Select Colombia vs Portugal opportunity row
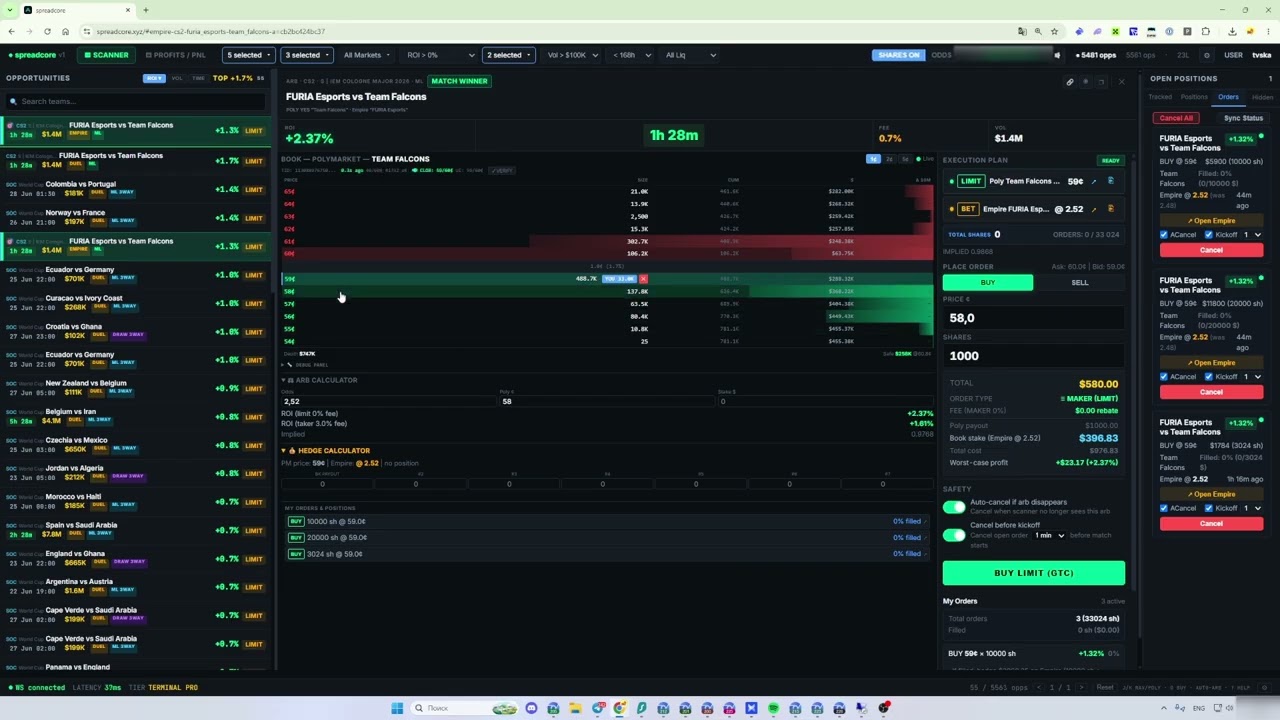This screenshot has height=720, width=1280. pyautogui.click(x=136, y=188)
